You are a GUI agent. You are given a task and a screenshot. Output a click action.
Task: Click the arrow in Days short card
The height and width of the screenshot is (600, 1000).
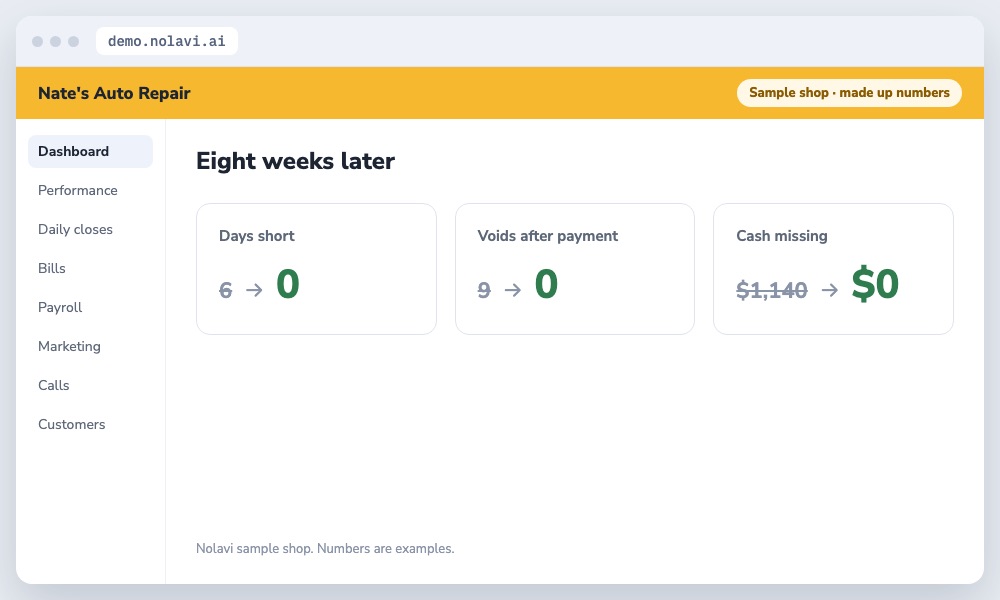254,290
